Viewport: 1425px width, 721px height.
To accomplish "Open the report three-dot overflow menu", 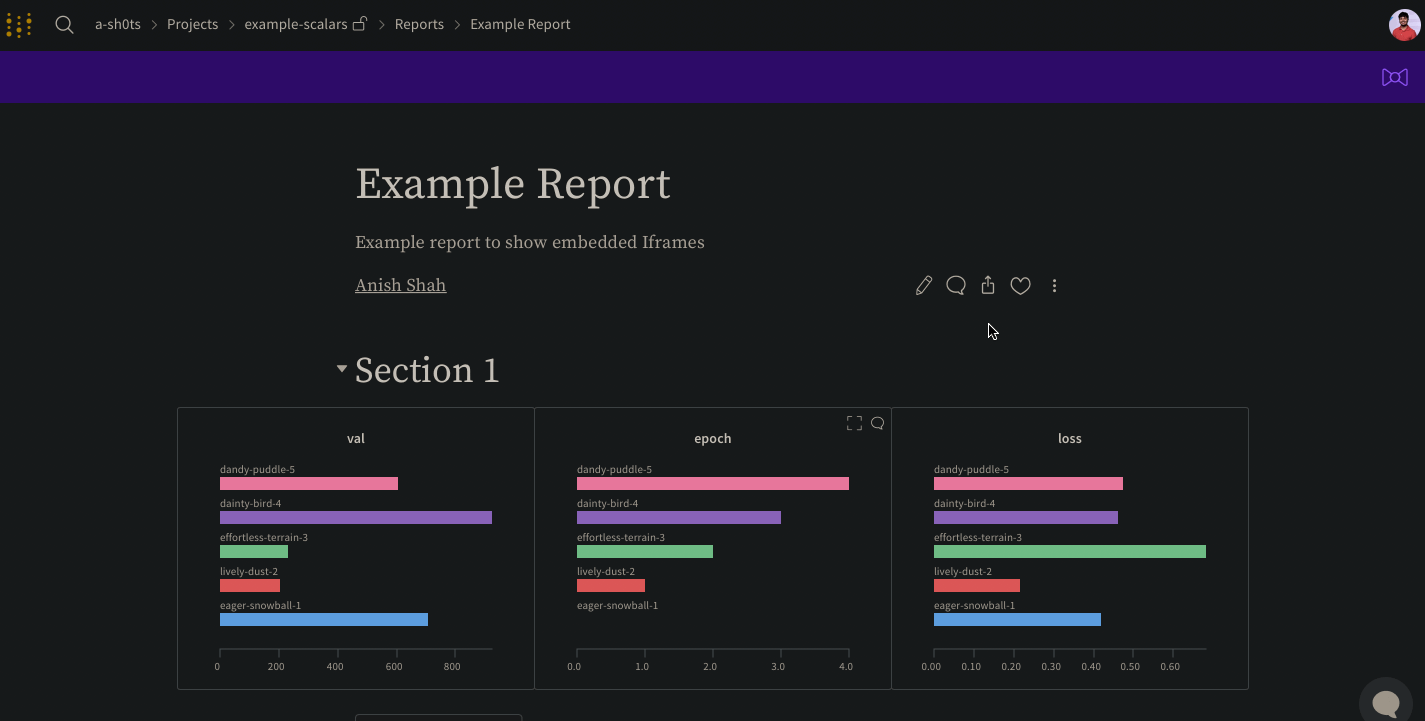I will (x=1054, y=285).
